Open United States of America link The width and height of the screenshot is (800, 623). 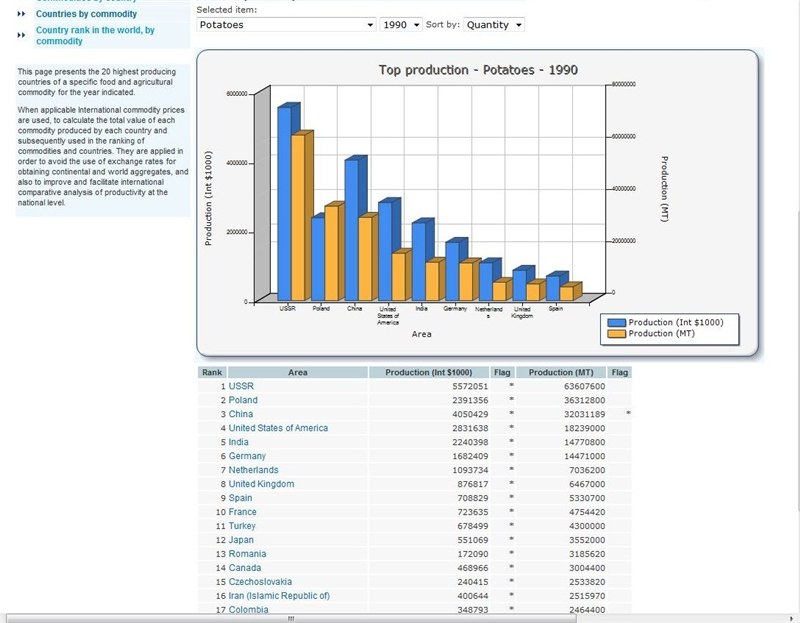pos(278,428)
